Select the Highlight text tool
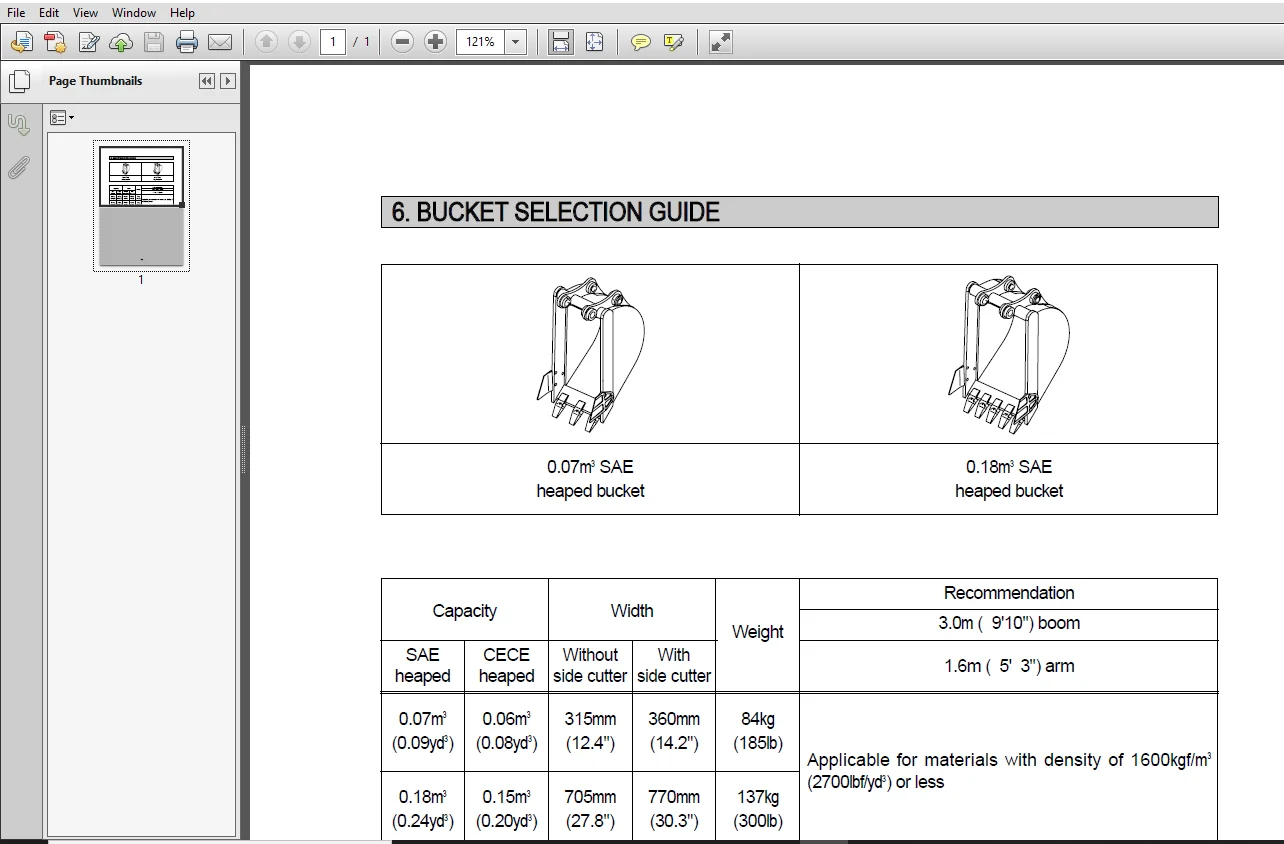Viewport: 1284px width, 844px height. 674,42
